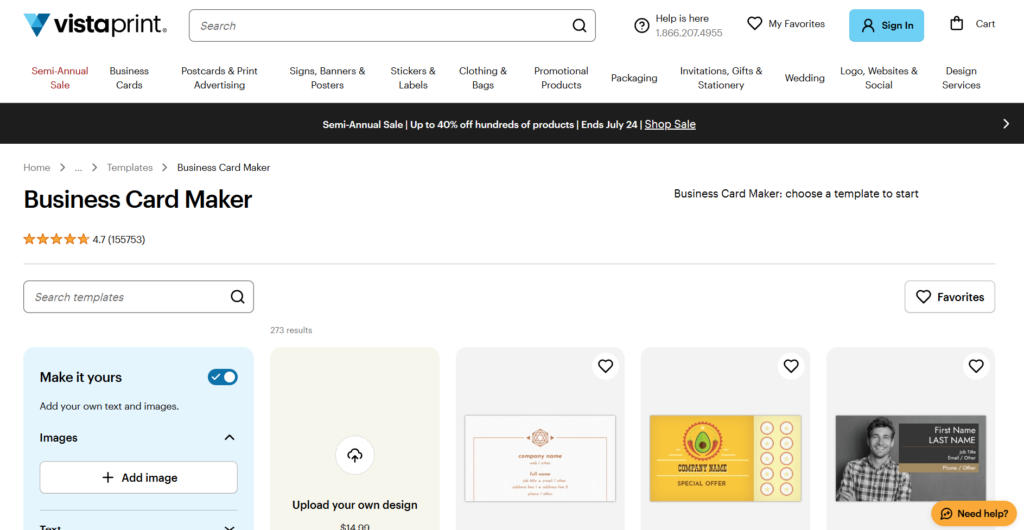Open Packaging menu
The width and height of the screenshot is (1024, 530).
click(x=634, y=78)
